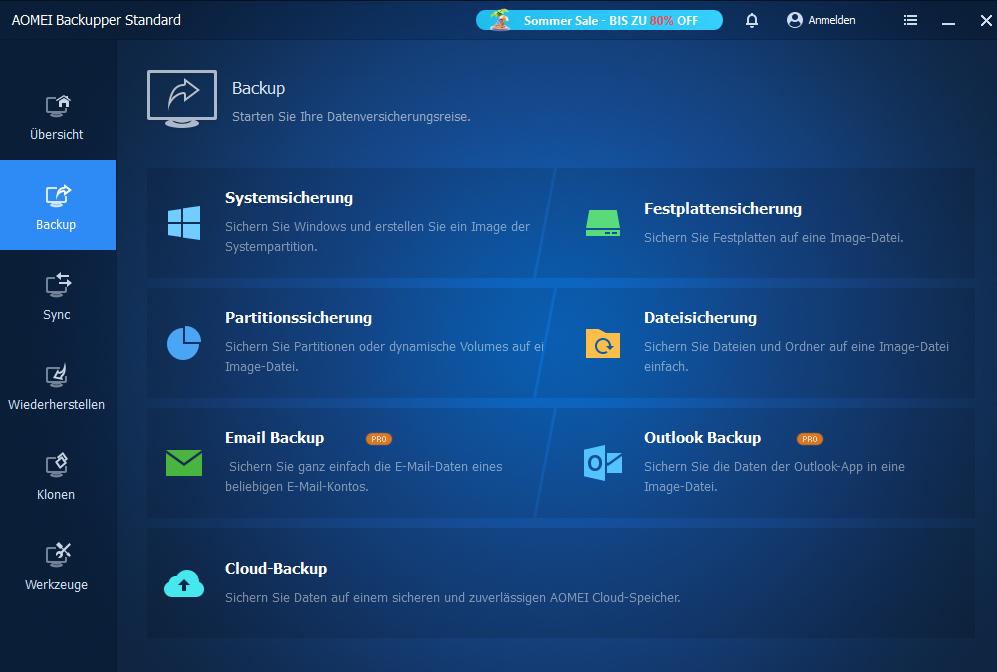
Task: Click the Outlook Backup icon
Action: (603, 463)
